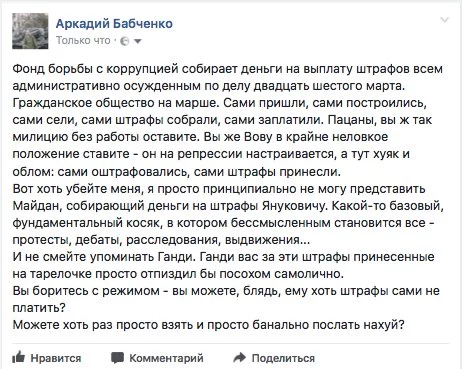Click the line 'И не смейте упоминать Ганди'
Viewport: 462px width, 369px height.
click(104, 257)
